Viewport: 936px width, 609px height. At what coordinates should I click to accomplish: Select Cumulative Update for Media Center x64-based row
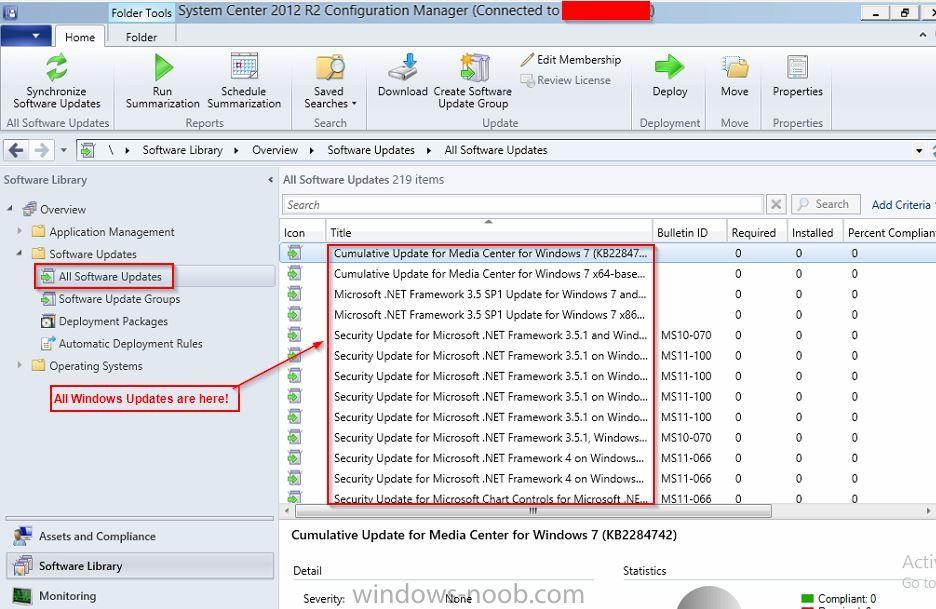click(x=608, y=274)
